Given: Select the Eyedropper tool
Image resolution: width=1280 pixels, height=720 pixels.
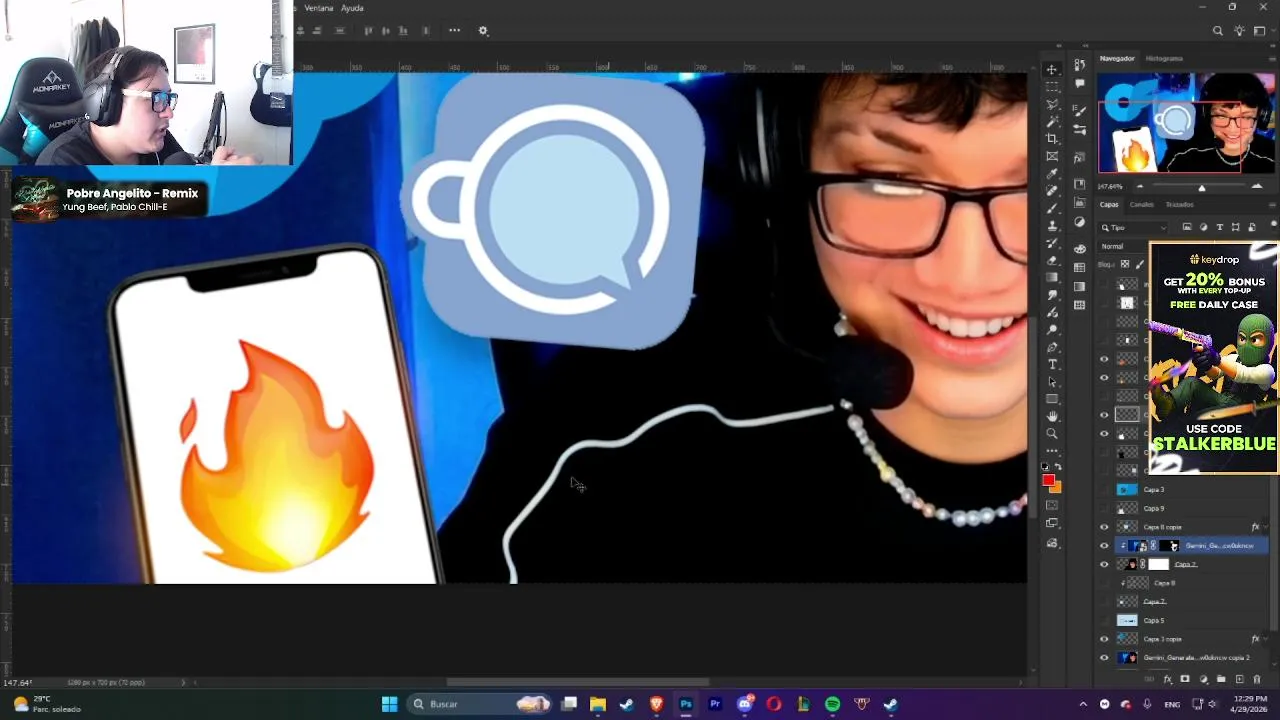Looking at the screenshot, I should [1052, 174].
